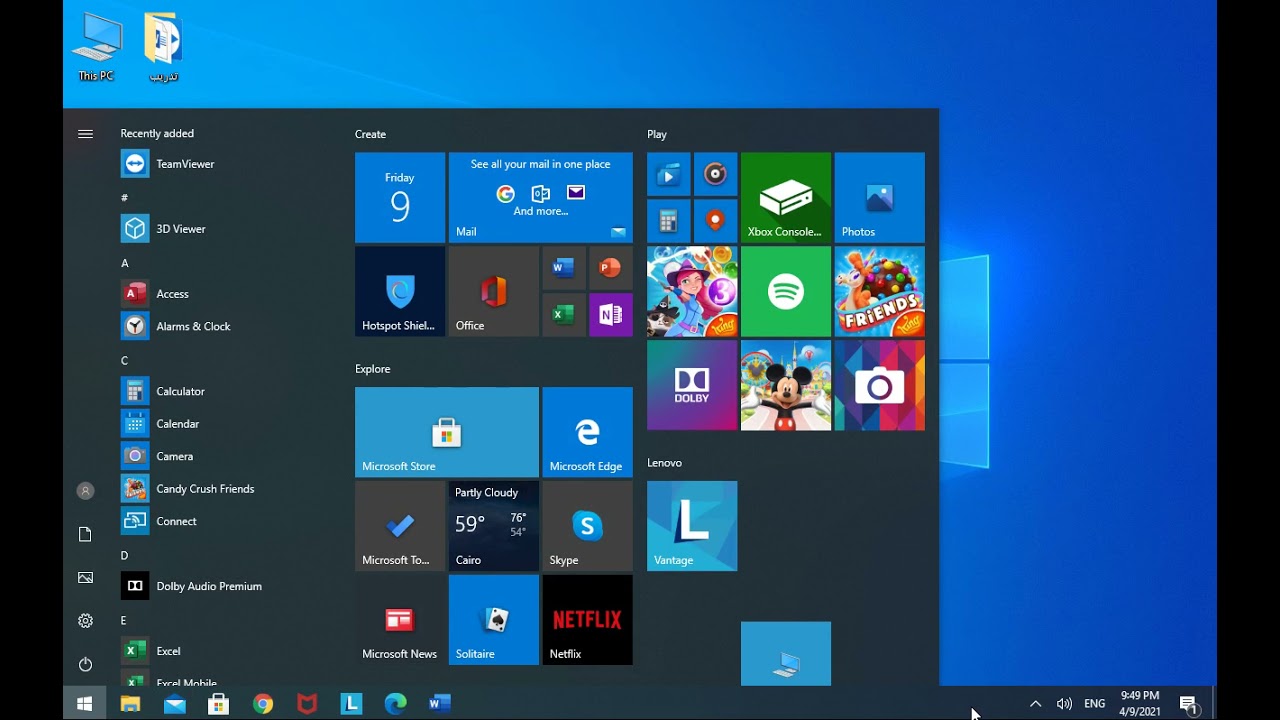This screenshot has height=720, width=1280.
Task: Open Pictures from the Start left rail
Action: click(x=85, y=578)
